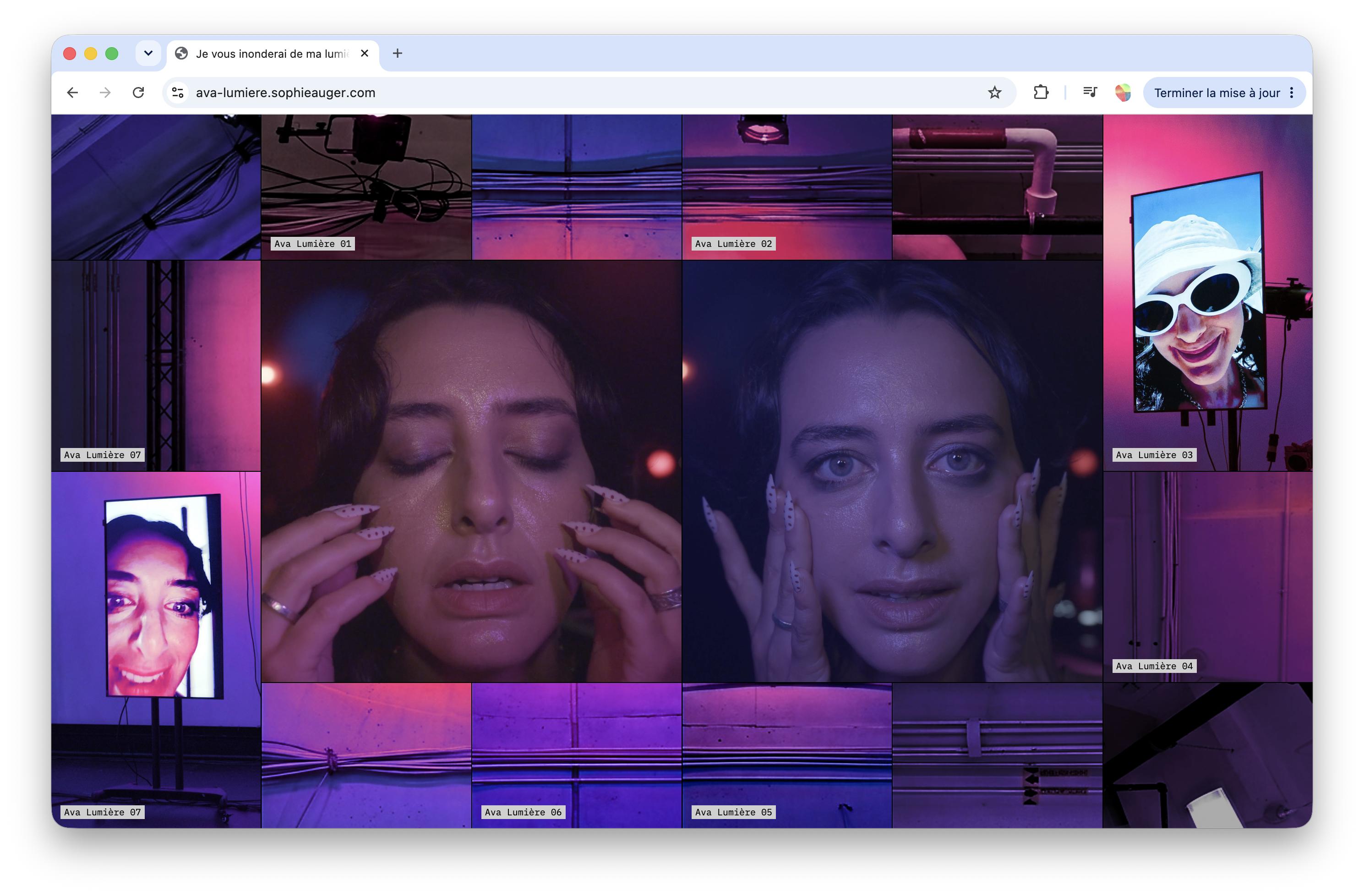Select the Ava Lumière 03 sunglasses screen image
The image size is (1364, 896).
click(1207, 292)
